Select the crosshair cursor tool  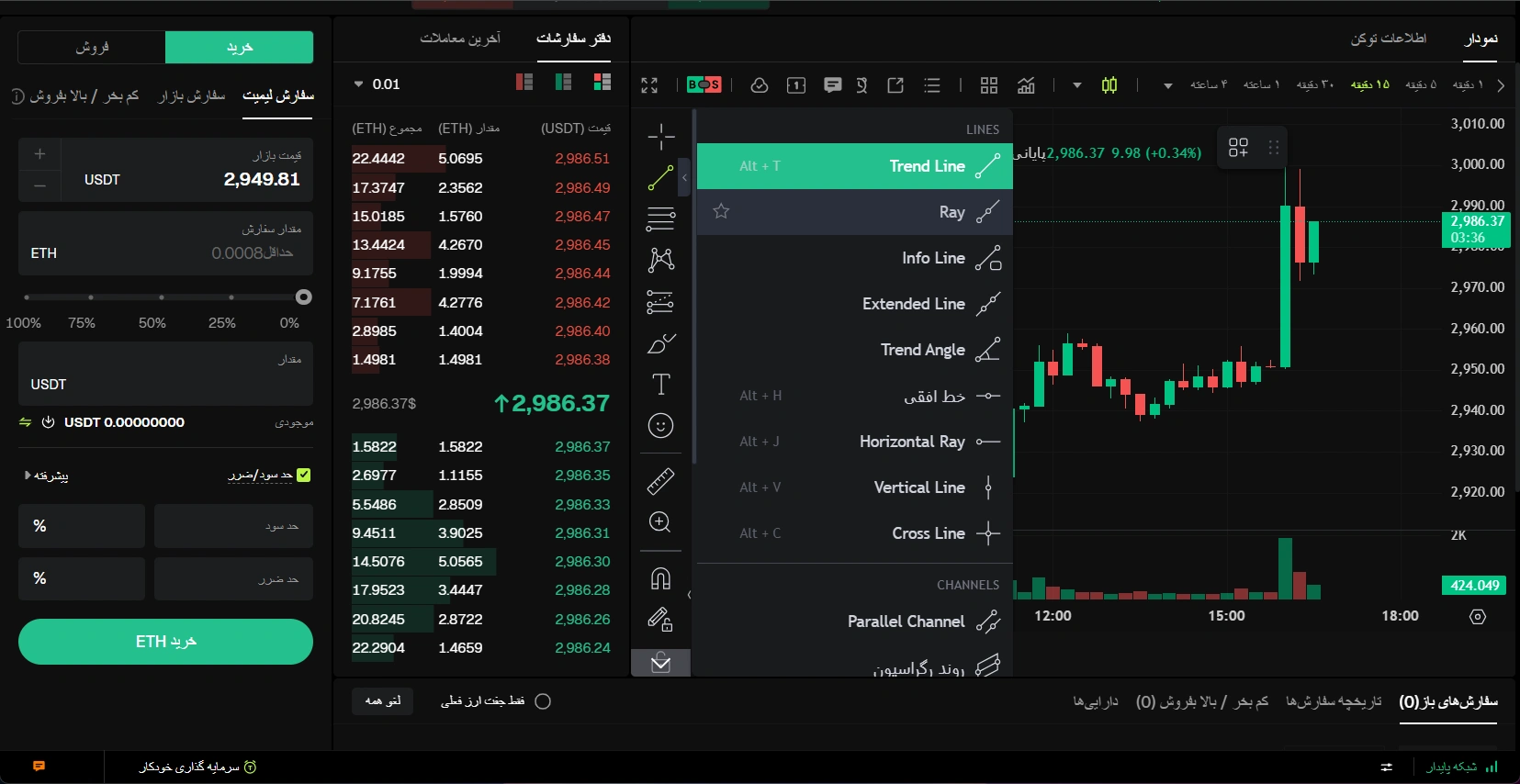(x=660, y=137)
